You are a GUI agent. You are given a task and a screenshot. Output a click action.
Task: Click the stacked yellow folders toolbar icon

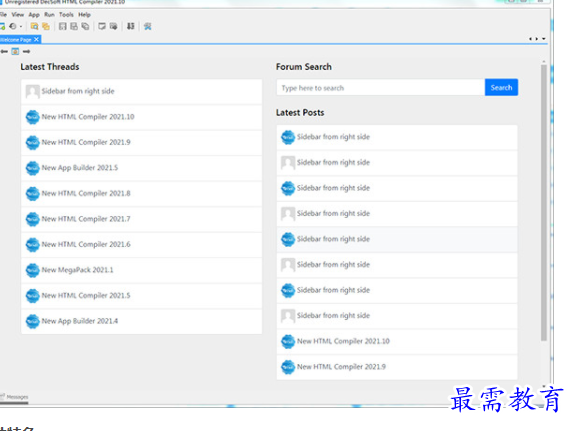pyautogui.click(x=46, y=26)
